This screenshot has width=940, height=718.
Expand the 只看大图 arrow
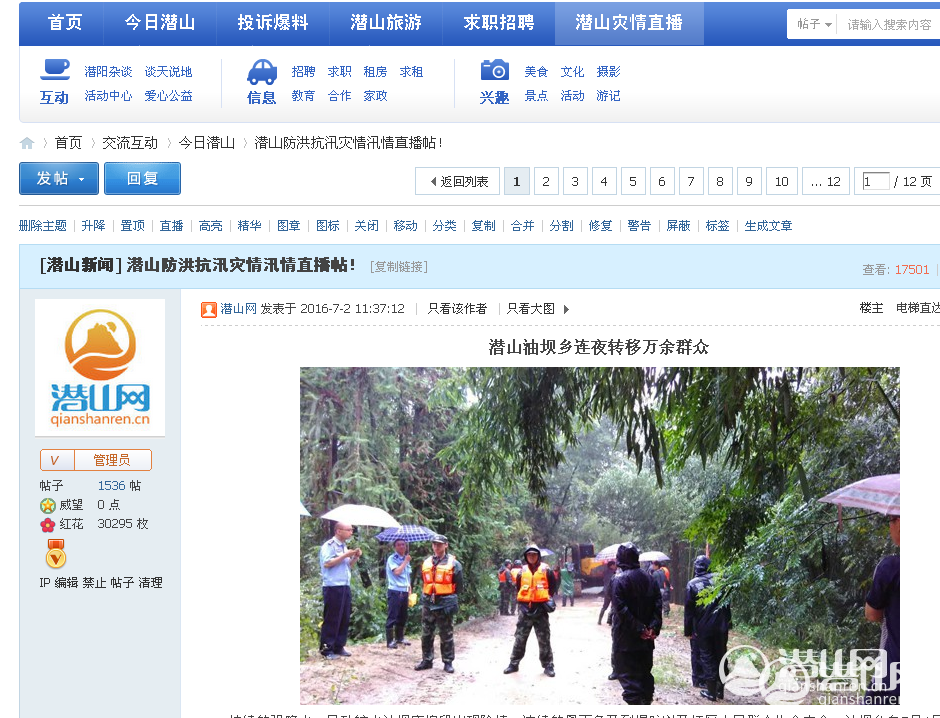(566, 309)
